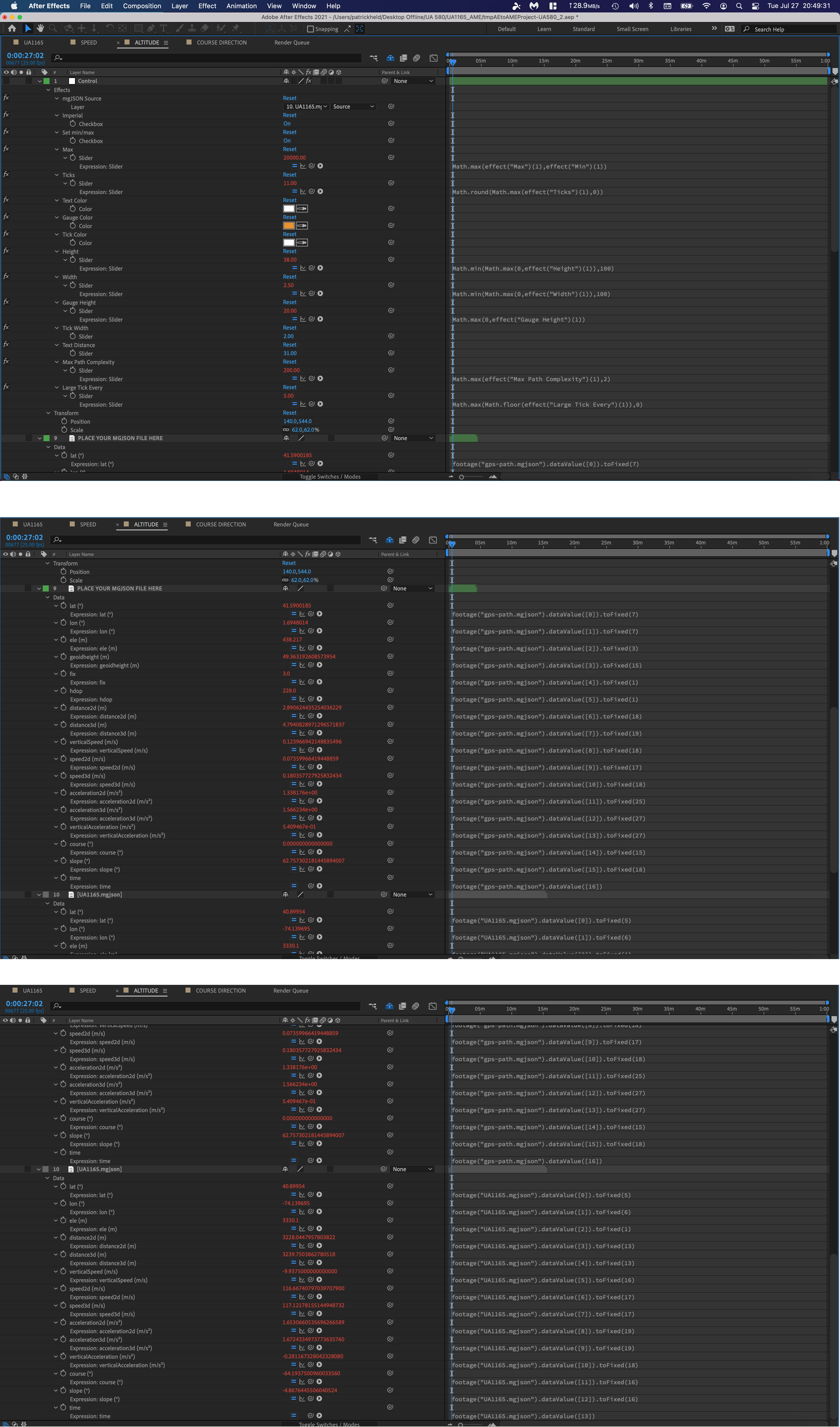The width and height of the screenshot is (840, 1427).
Task: Open the Gauge Color orange swatch
Action: [289, 226]
